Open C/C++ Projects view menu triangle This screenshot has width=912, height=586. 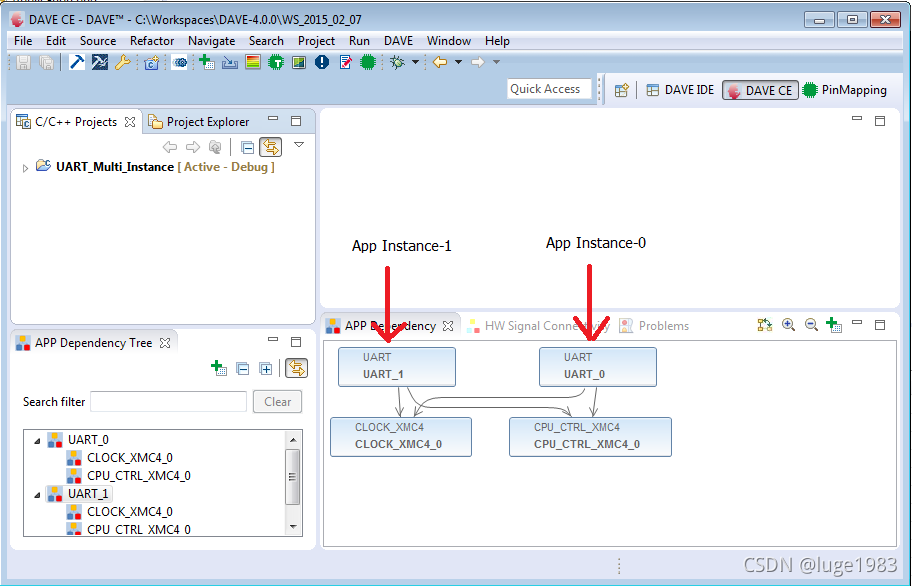tap(299, 145)
